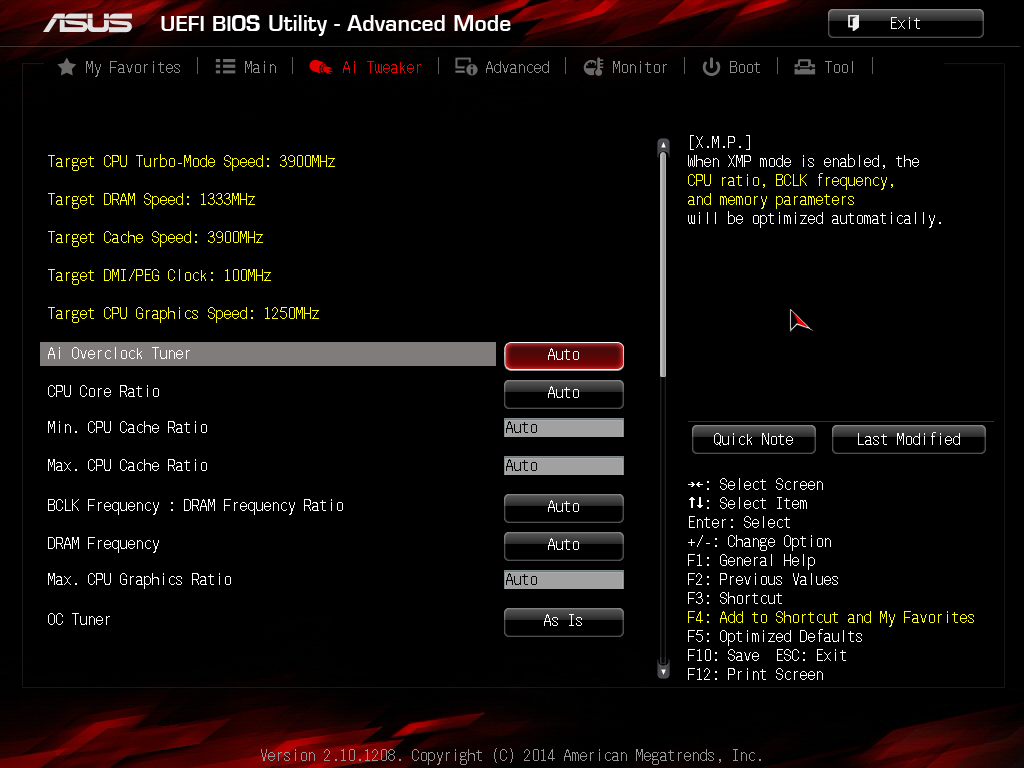Select the Max. CPU Graphics Ratio label
This screenshot has height=768, width=1024.
tap(139, 580)
